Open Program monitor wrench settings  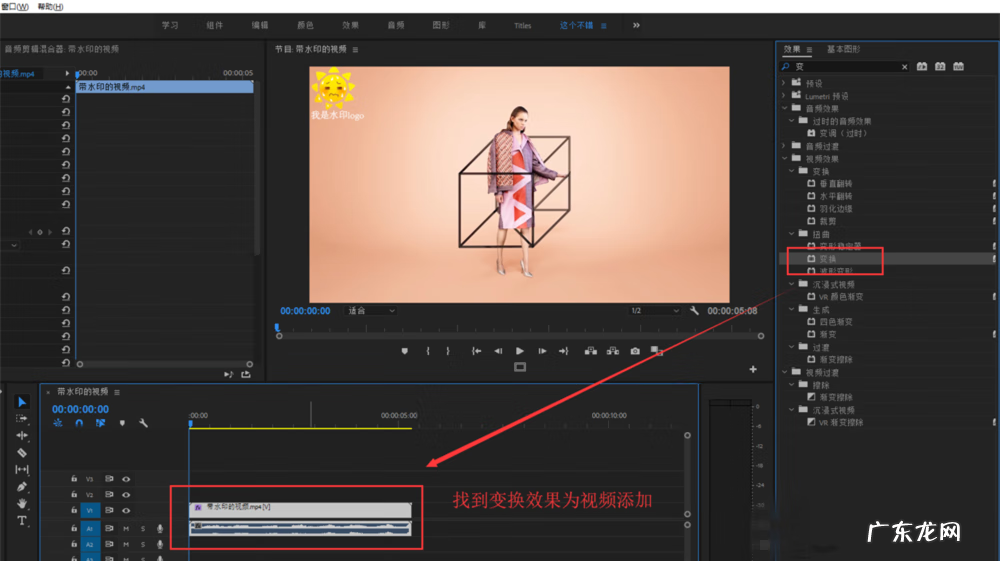tap(694, 311)
